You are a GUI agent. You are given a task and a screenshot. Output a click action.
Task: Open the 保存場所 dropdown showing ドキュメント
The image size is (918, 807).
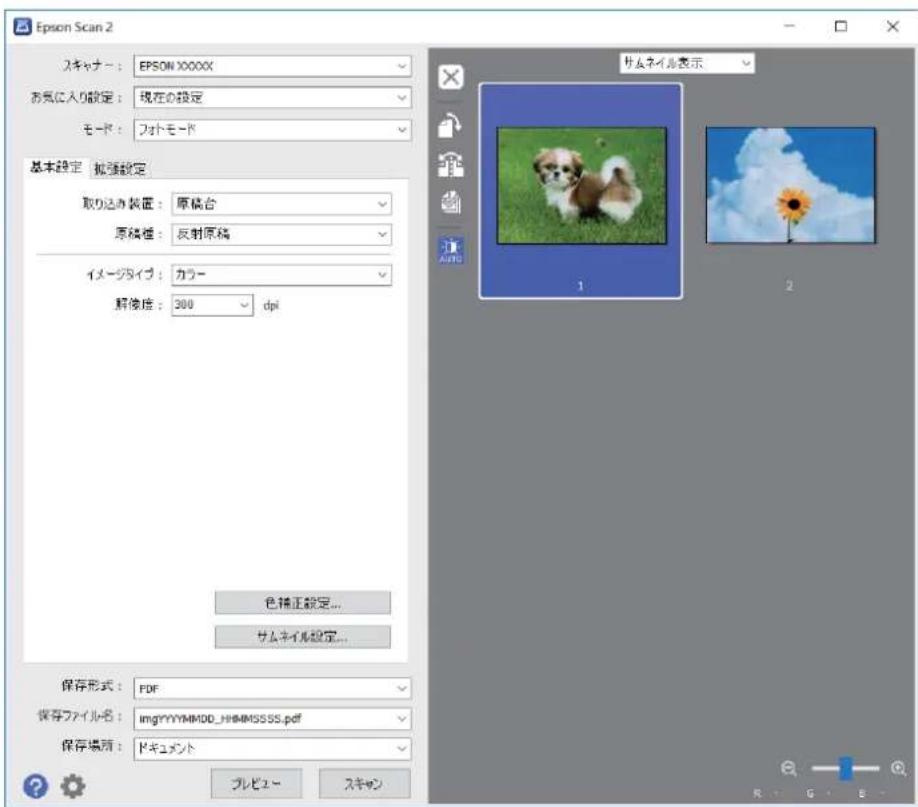272,748
